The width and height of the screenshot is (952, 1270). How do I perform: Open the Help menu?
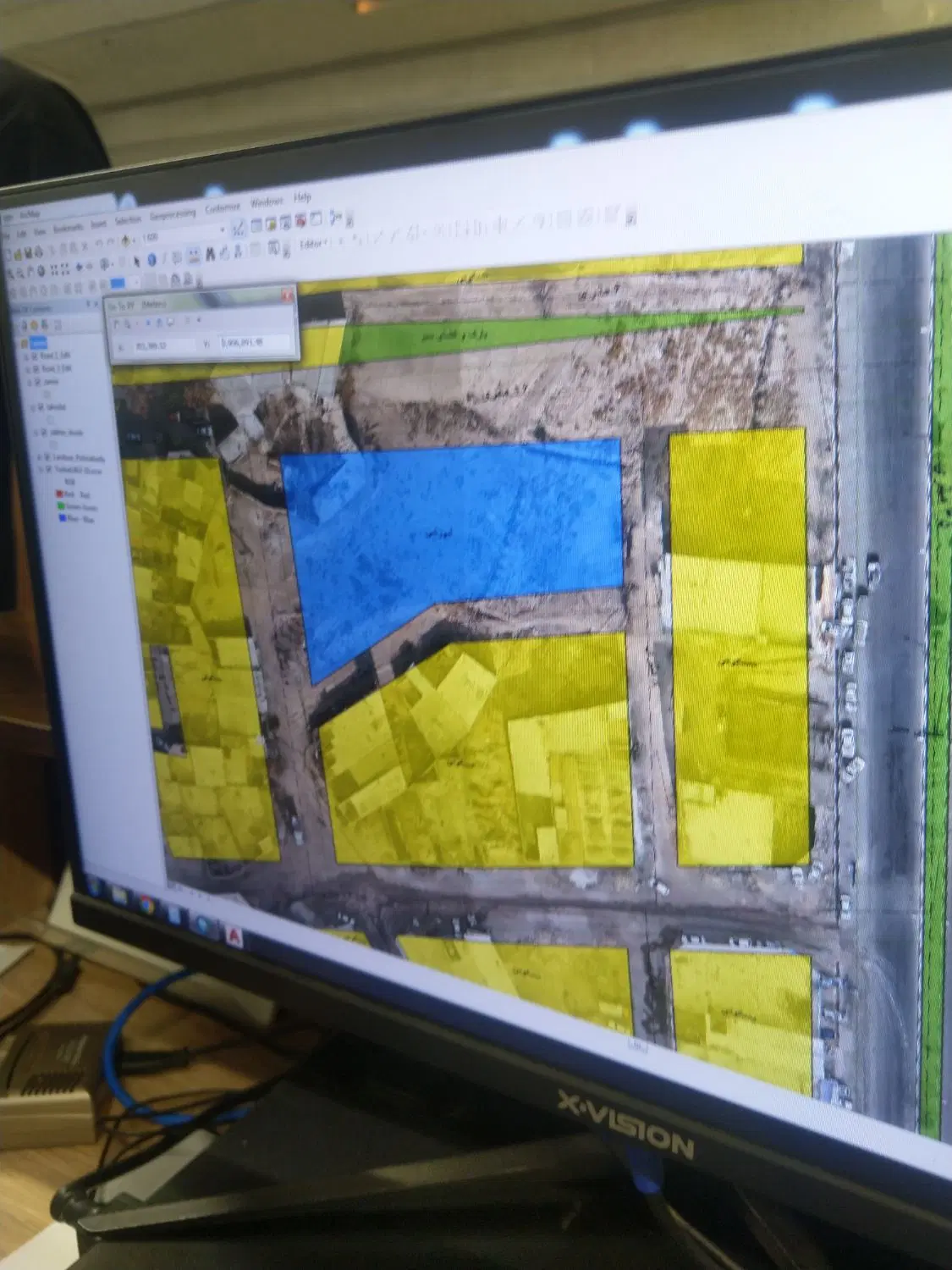tap(302, 197)
